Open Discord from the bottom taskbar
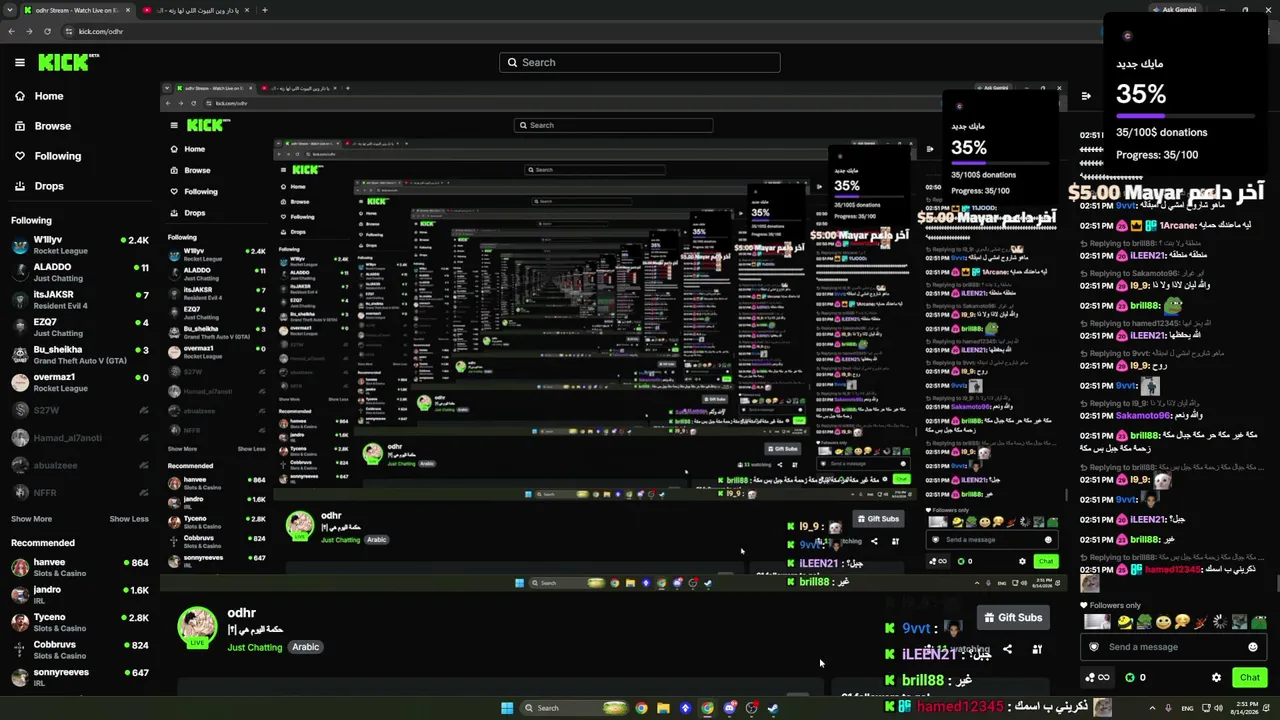Viewport: 1280px width, 720px height. (730, 708)
